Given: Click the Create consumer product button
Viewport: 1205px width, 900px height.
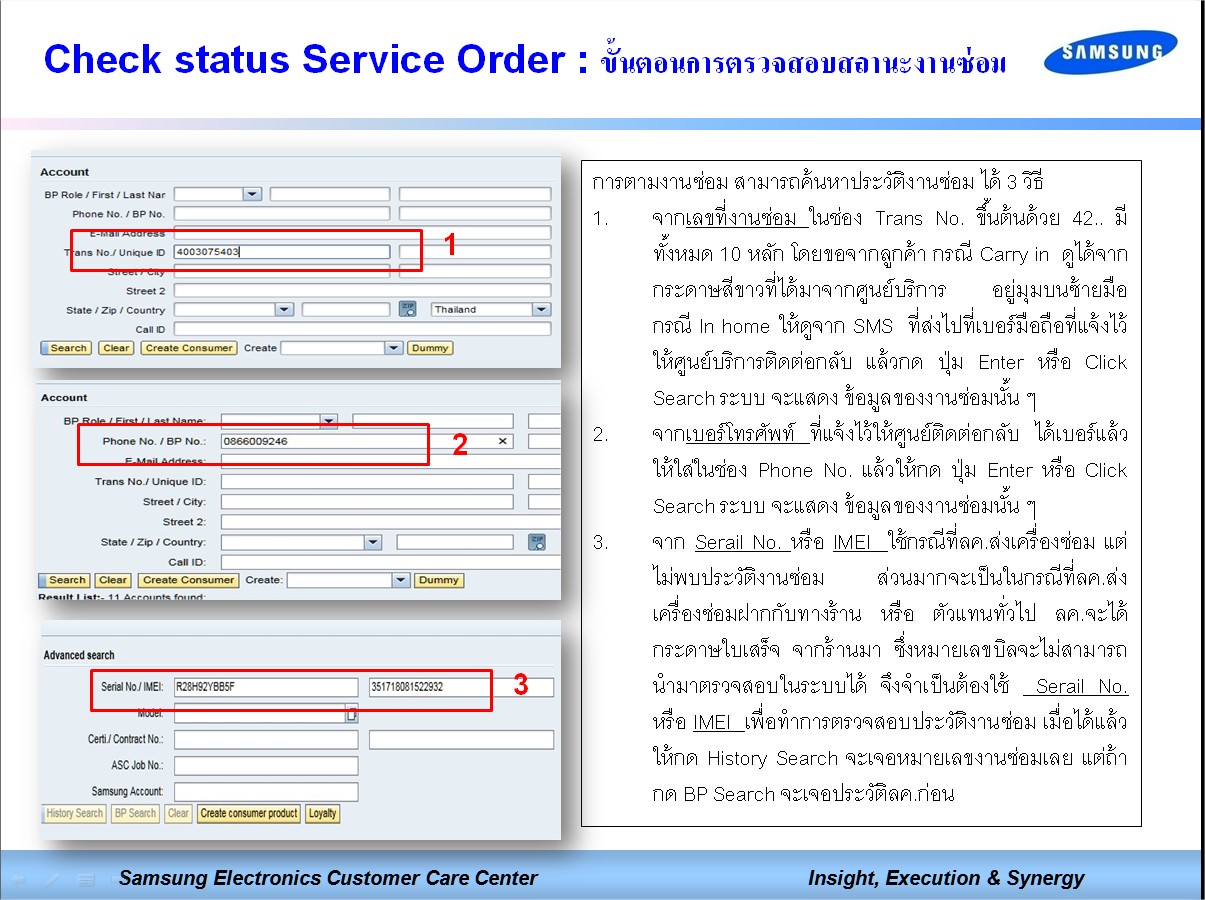Looking at the screenshot, I should [x=249, y=813].
